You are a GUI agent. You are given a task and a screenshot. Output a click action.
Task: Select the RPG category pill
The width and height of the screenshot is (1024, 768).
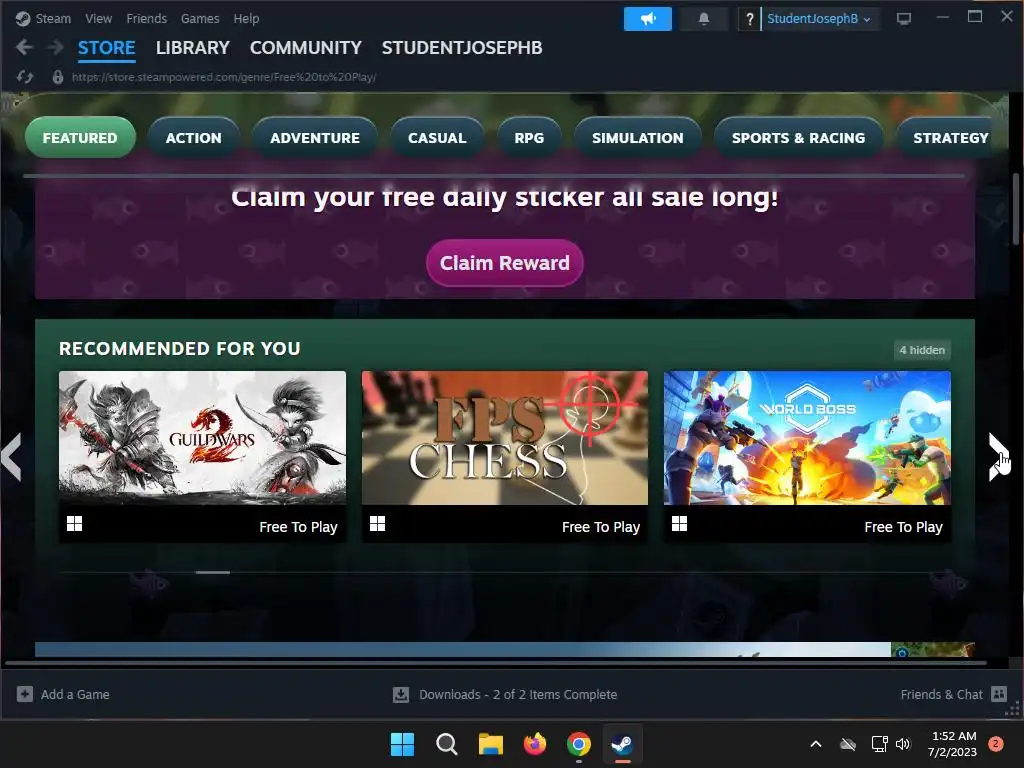(x=529, y=138)
